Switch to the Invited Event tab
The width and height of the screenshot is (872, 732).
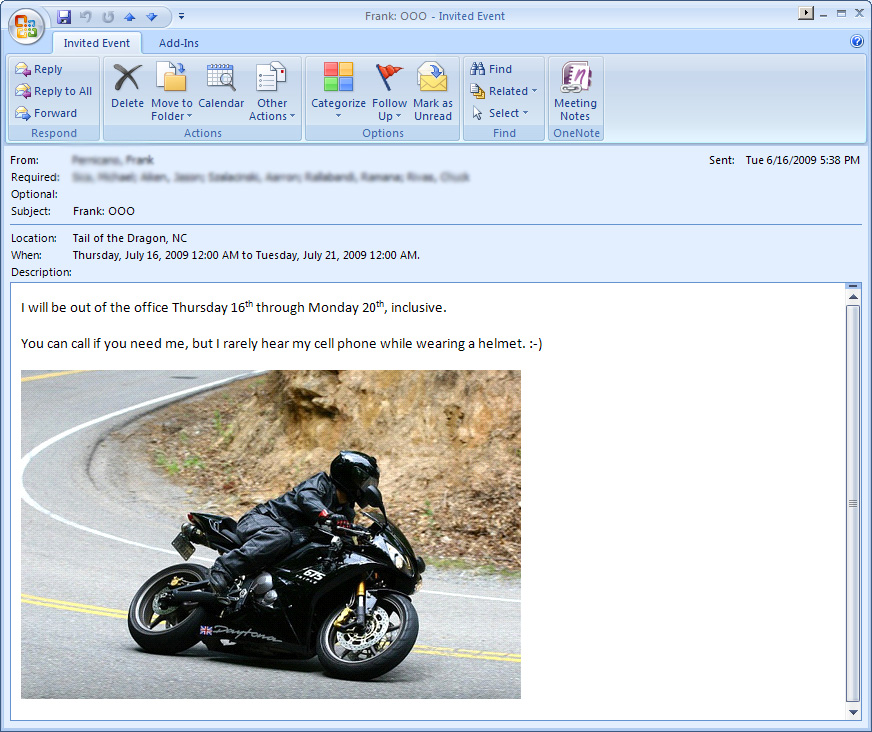click(x=97, y=43)
